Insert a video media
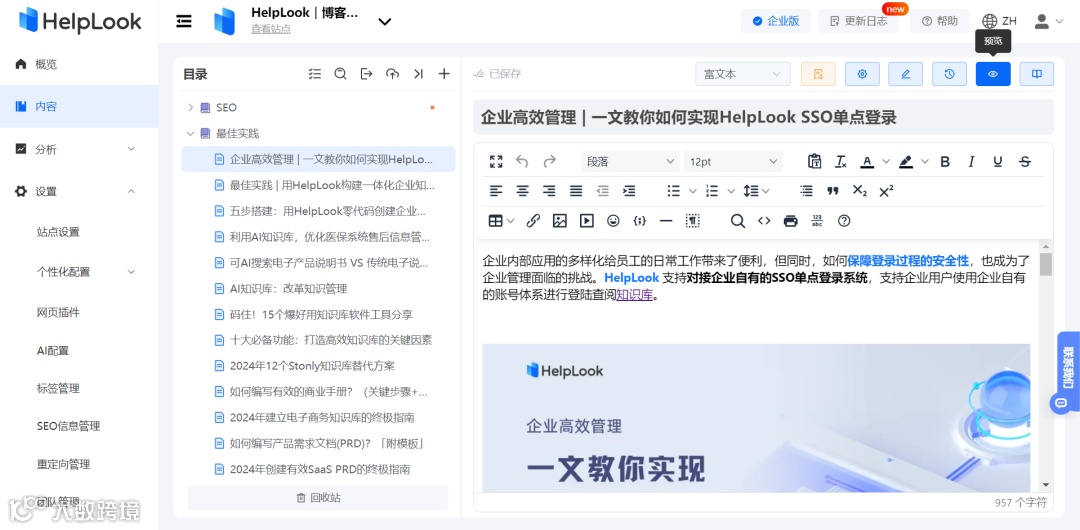The width and height of the screenshot is (1080, 530). click(x=586, y=221)
